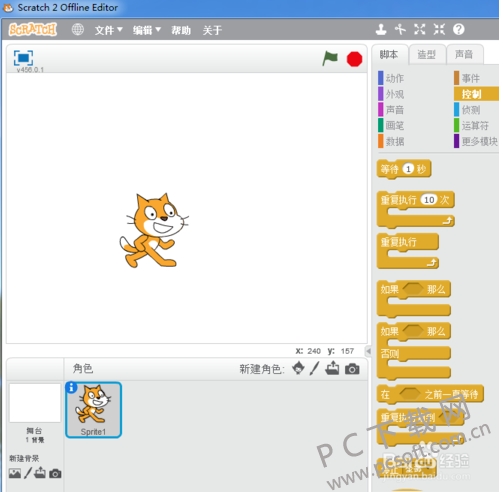Screen dimensions: 503x492
Task: Choose backdrop from library icon
Action: point(15,473)
